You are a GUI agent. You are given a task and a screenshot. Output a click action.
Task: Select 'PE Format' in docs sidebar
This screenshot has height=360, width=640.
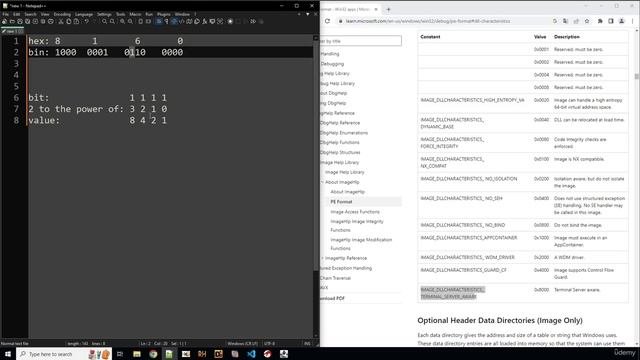[341, 202]
